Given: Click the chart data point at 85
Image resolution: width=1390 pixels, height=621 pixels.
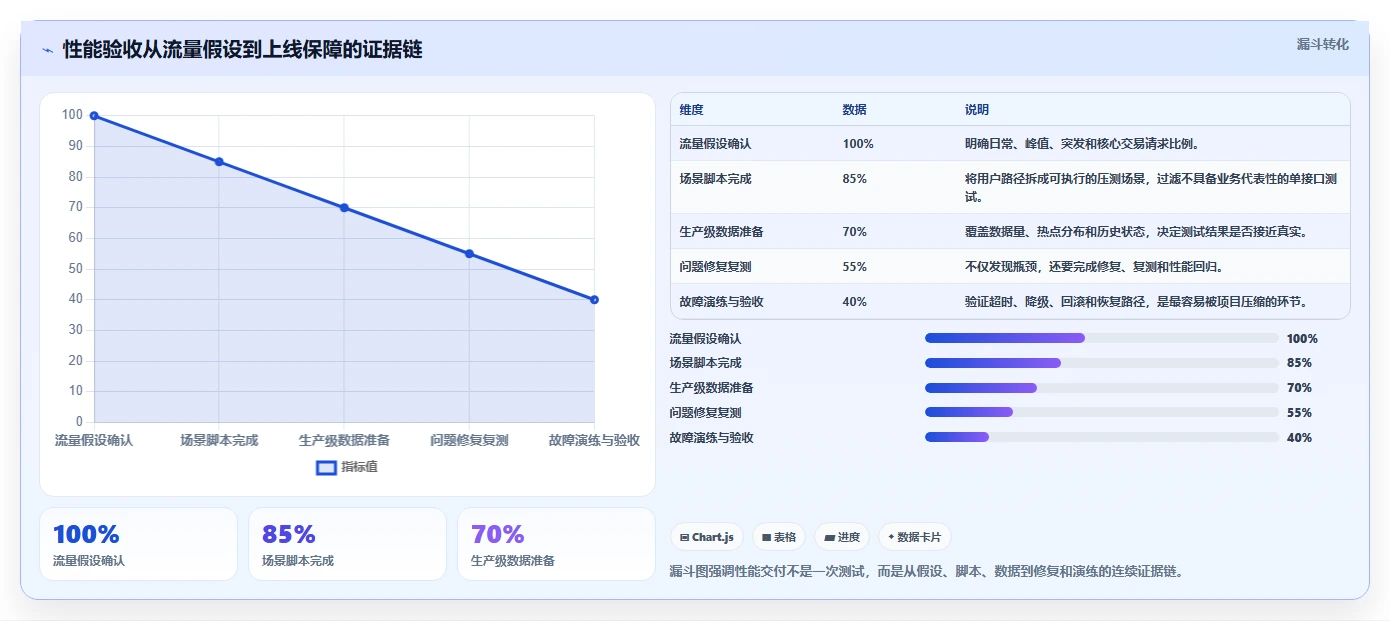Looking at the screenshot, I should (219, 162).
